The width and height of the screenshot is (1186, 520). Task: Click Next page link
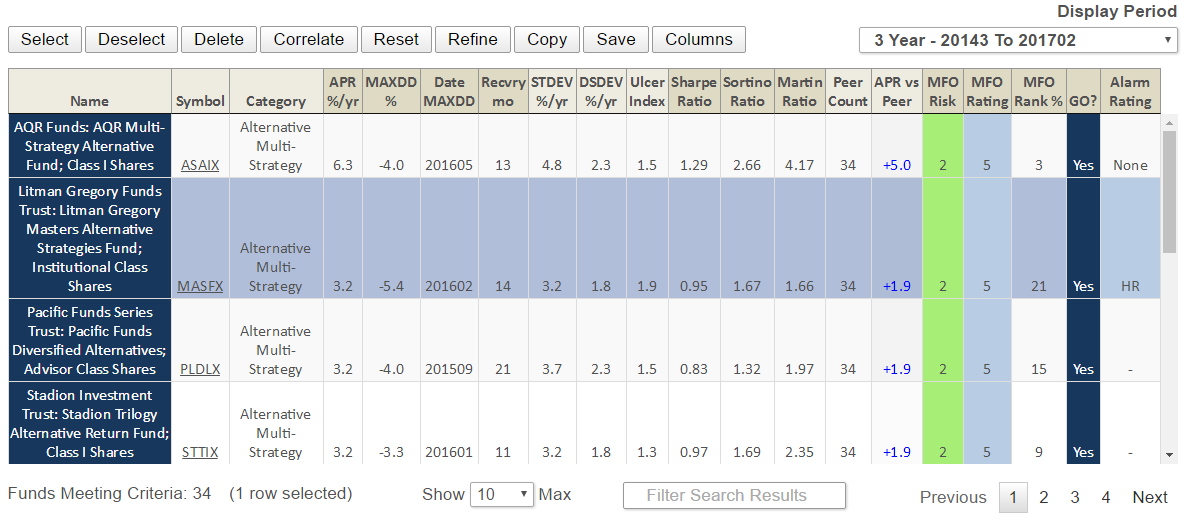point(1149,497)
